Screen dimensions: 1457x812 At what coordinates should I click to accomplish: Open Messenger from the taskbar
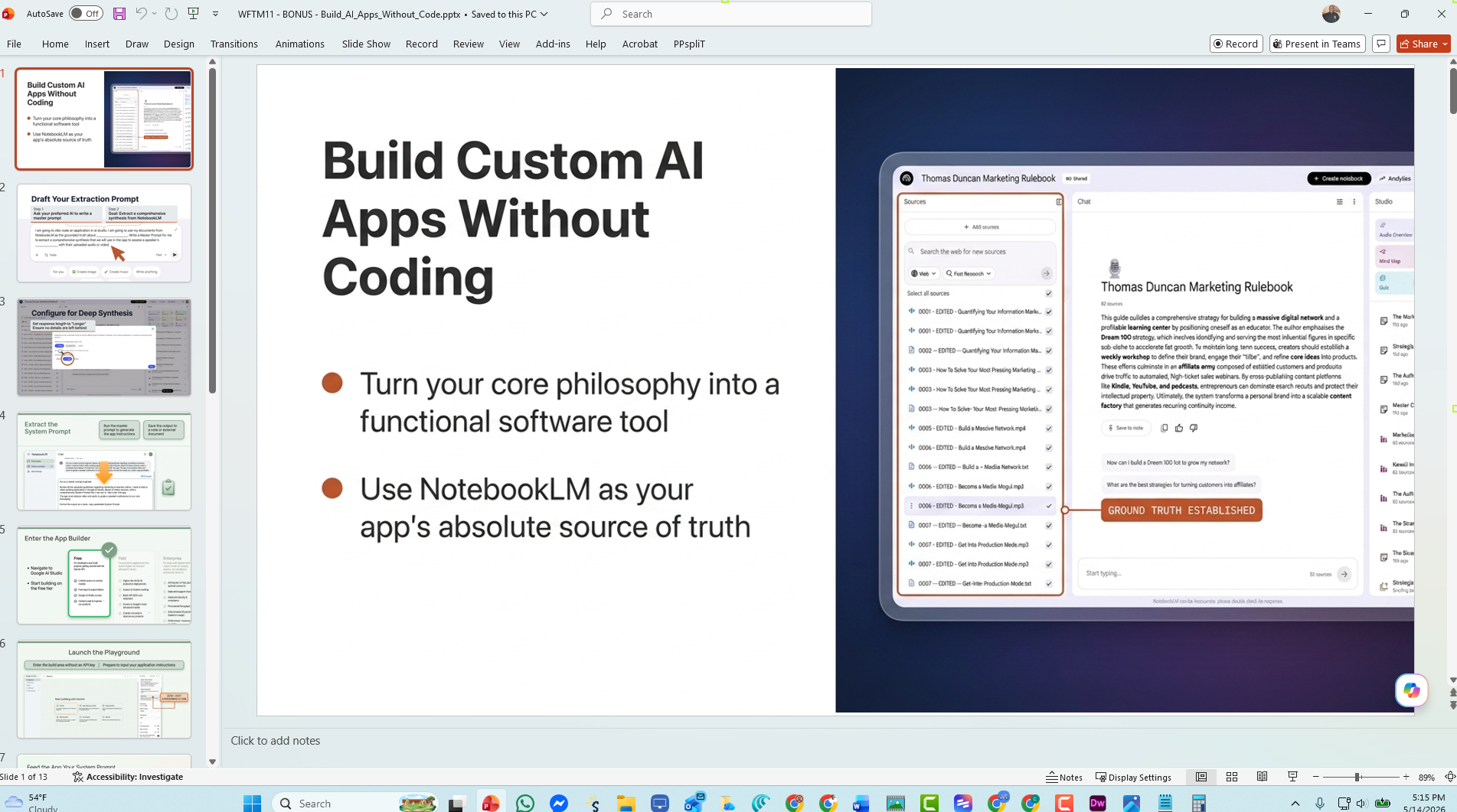559,803
